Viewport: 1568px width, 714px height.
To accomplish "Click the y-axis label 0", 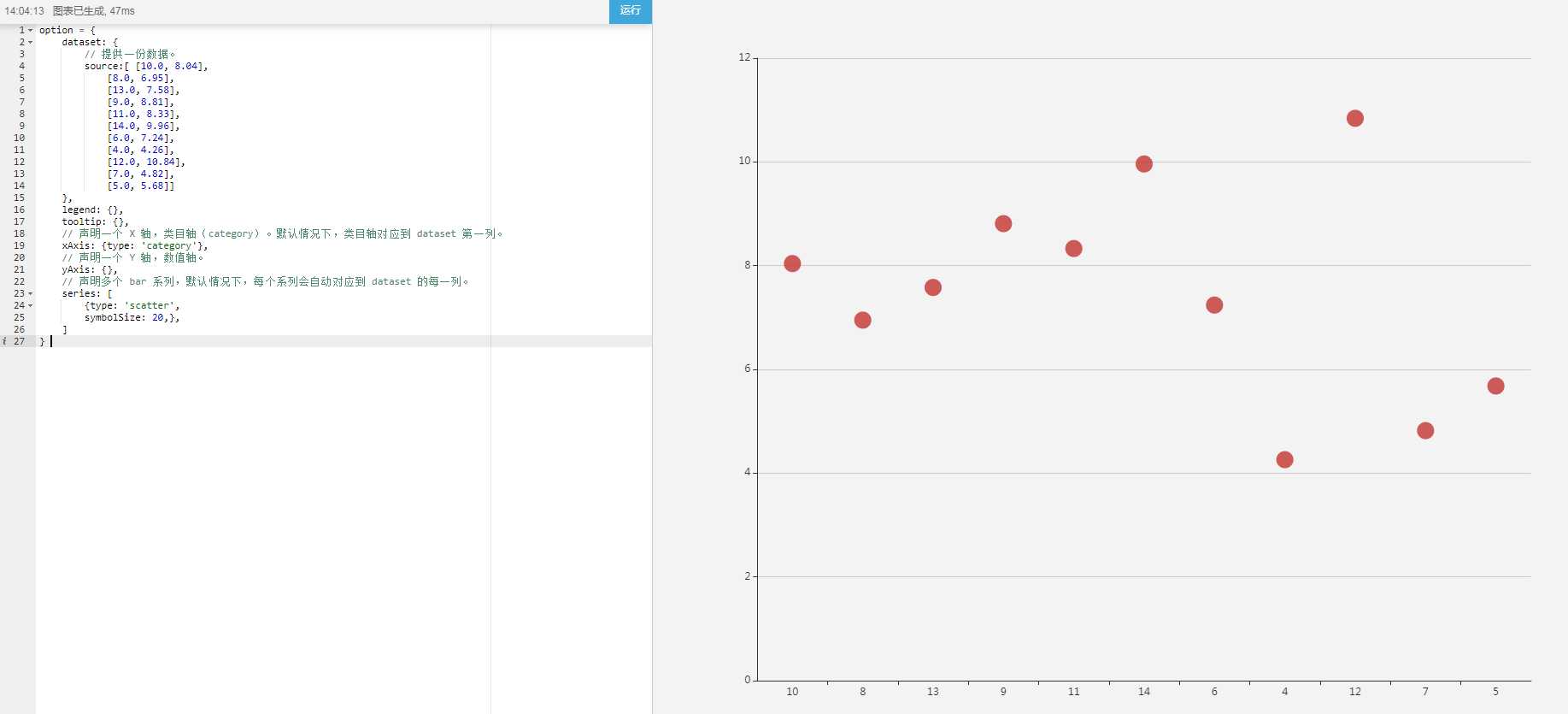I will coord(747,680).
